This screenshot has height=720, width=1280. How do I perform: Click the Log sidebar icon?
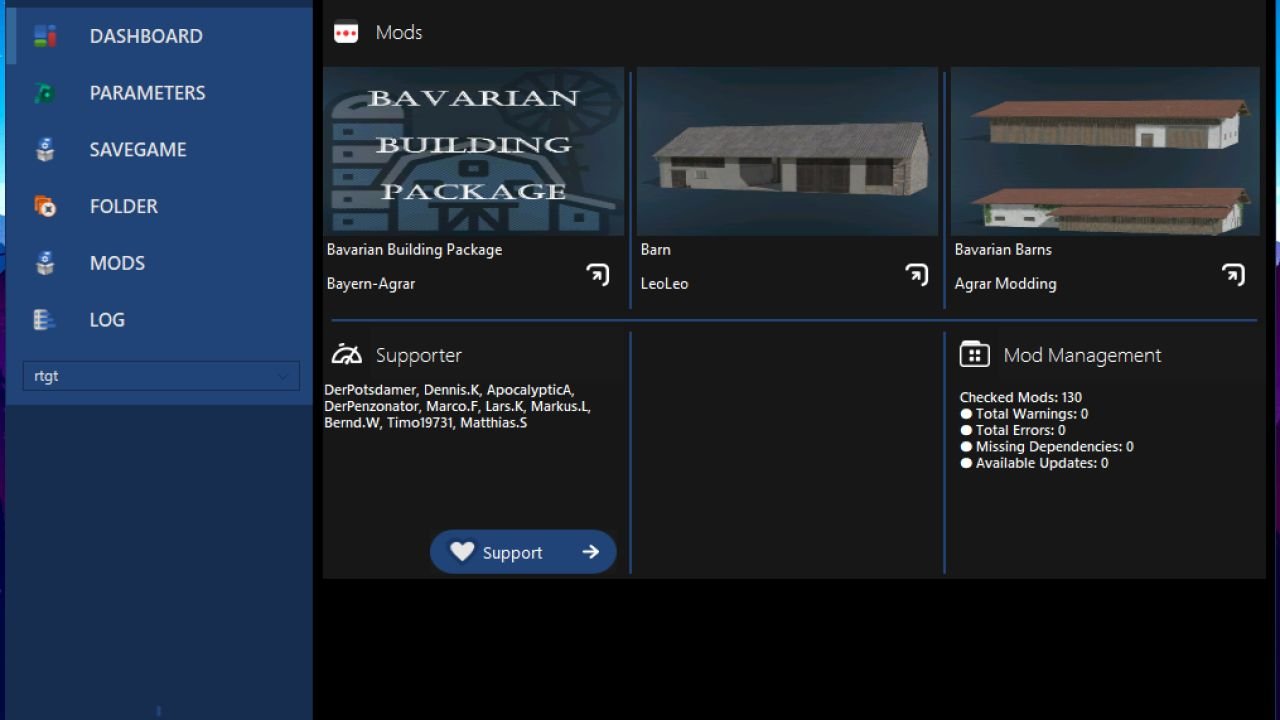coord(45,320)
